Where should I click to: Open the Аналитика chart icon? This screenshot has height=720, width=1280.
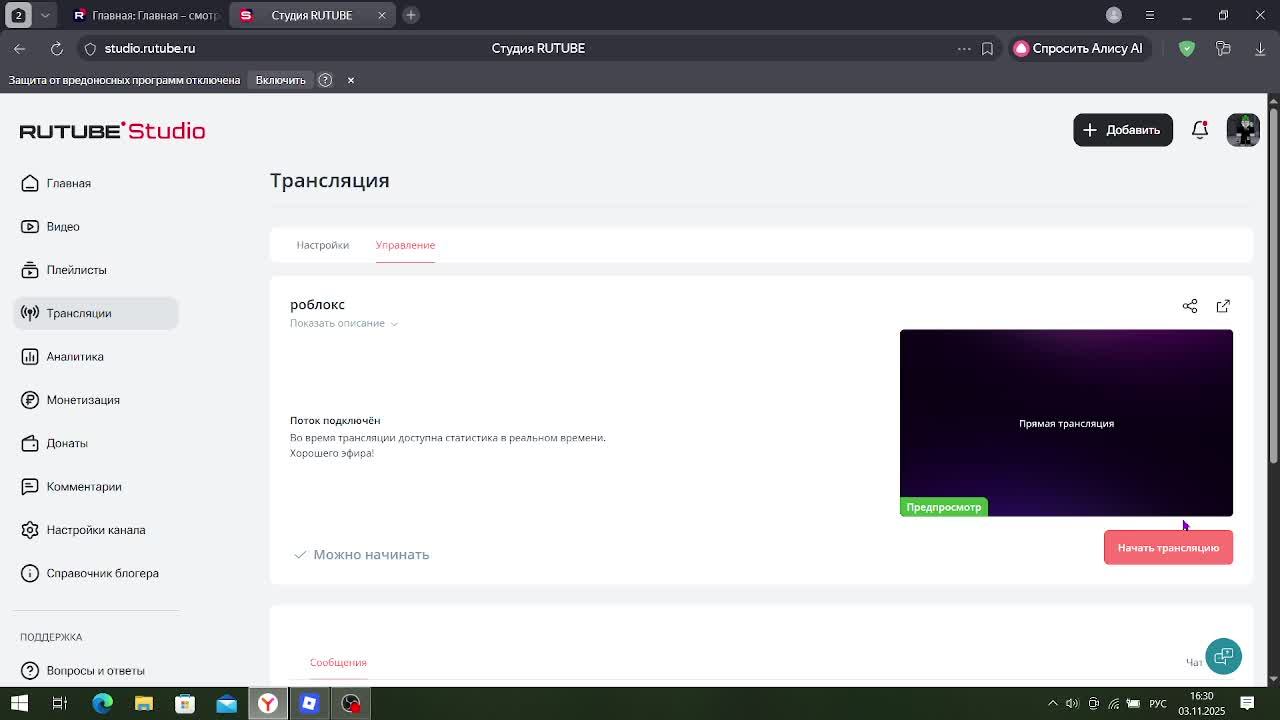click(x=30, y=356)
